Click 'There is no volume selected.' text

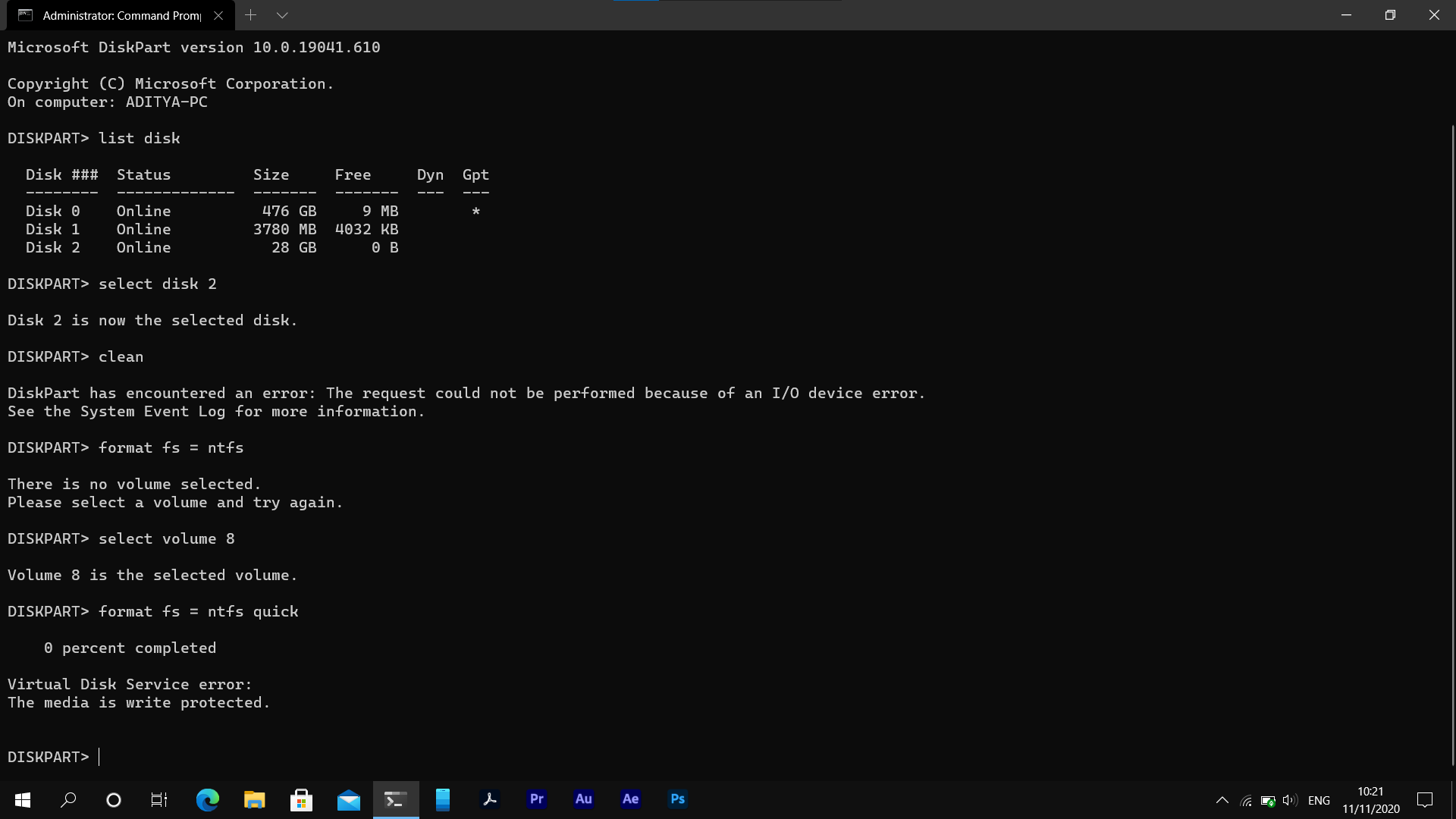click(134, 484)
